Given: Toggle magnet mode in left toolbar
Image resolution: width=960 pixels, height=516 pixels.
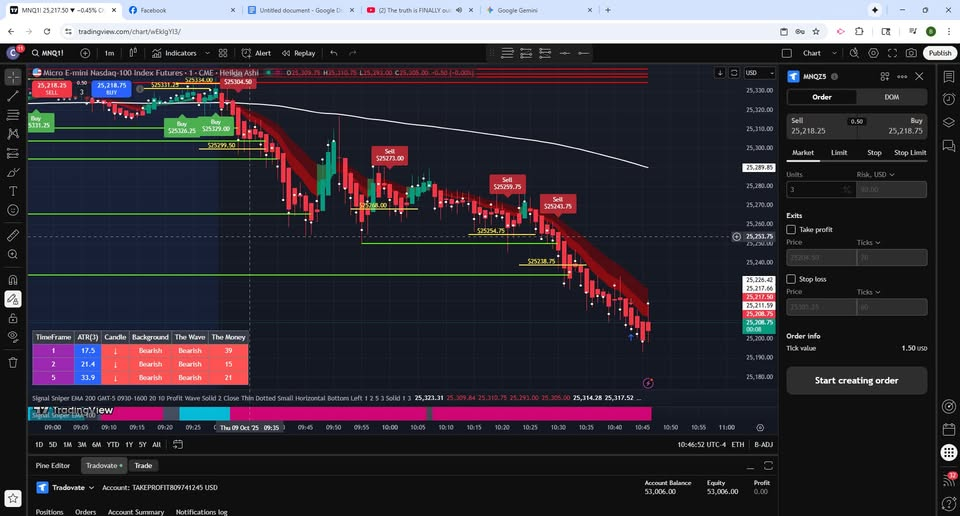Looking at the screenshot, I should [x=13, y=280].
